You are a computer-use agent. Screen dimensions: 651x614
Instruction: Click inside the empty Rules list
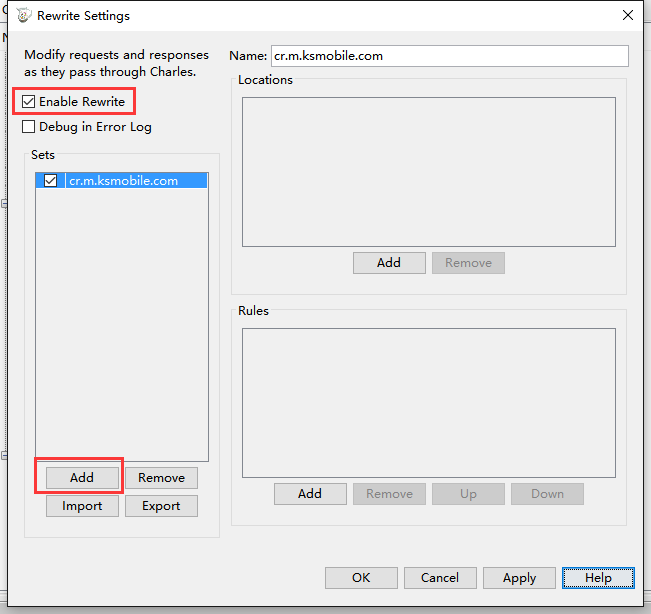428,403
